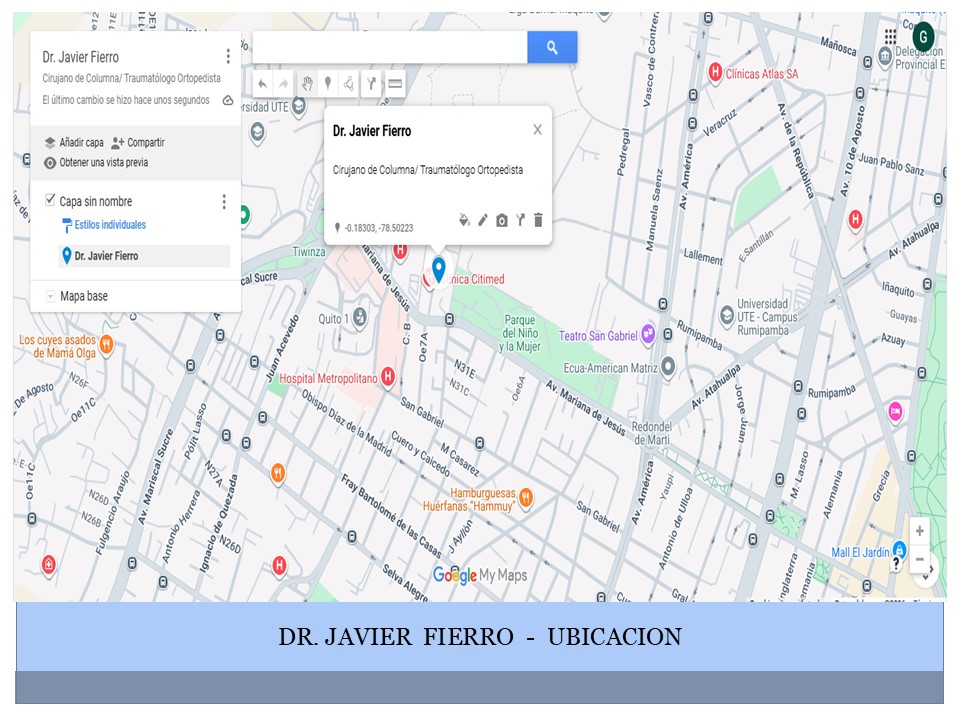Click Los cuyes asados restaurant marker
The image size is (960, 720).
click(107, 345)
